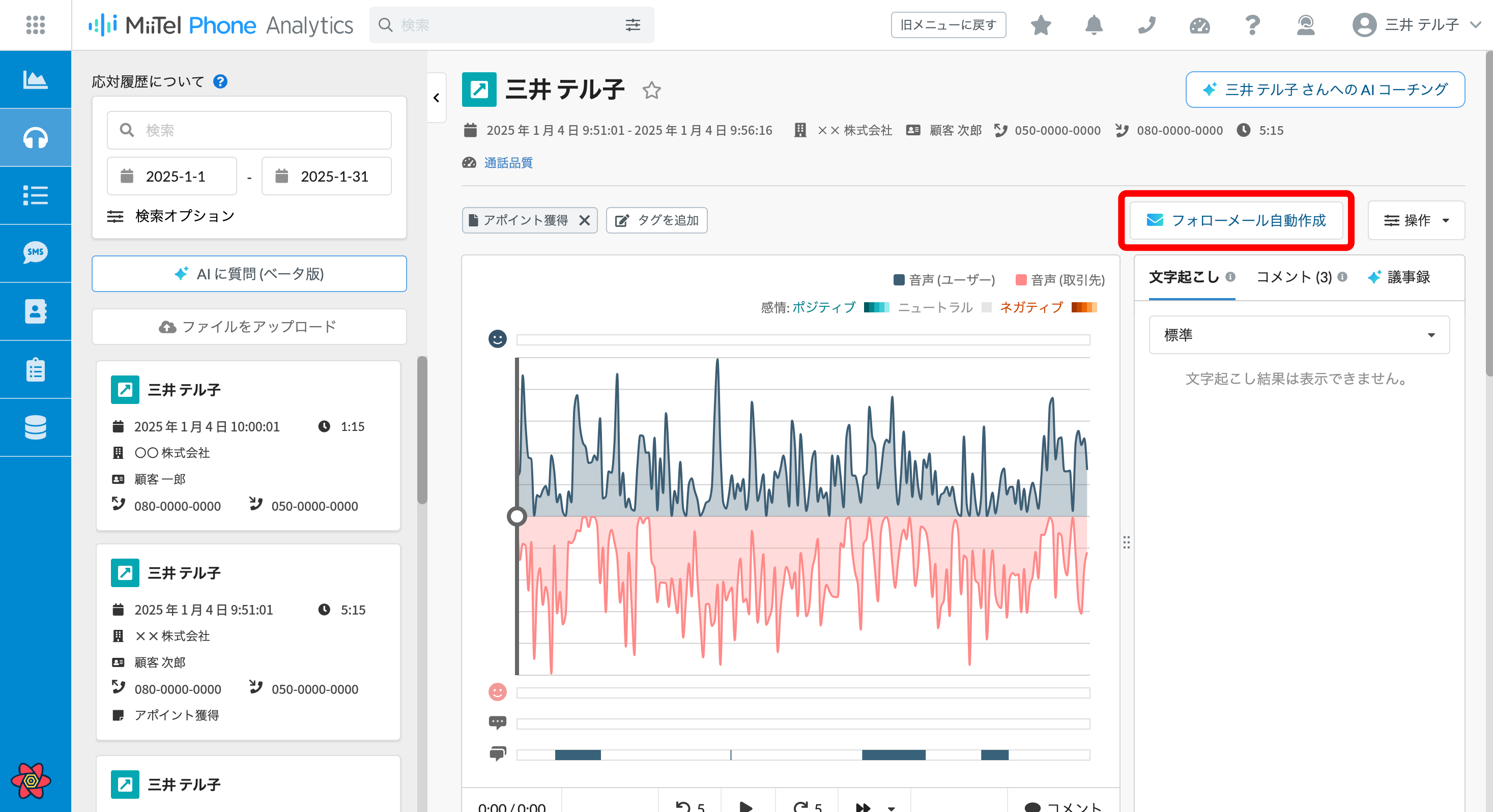Open the React Query devtools flower icon

click(31, 780)
